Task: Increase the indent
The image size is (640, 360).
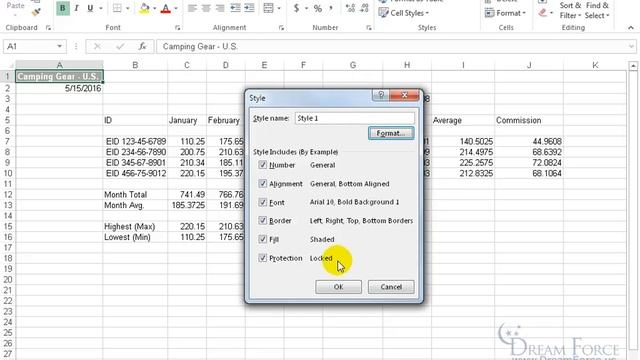Action: 249,9
